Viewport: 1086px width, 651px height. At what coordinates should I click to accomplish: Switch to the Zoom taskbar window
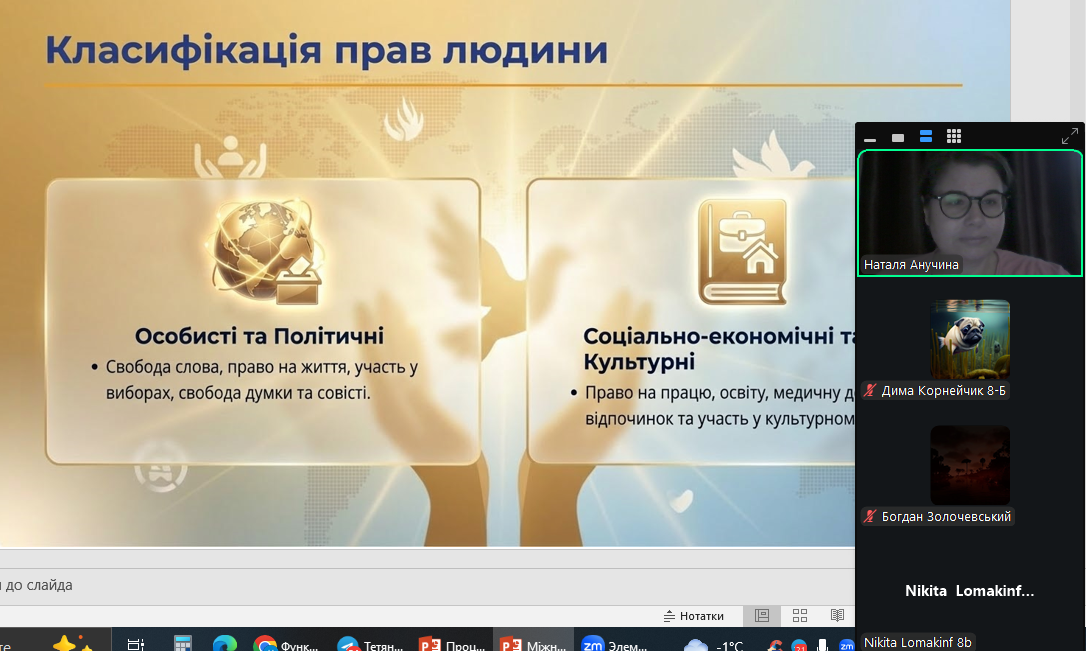[615, 645]
